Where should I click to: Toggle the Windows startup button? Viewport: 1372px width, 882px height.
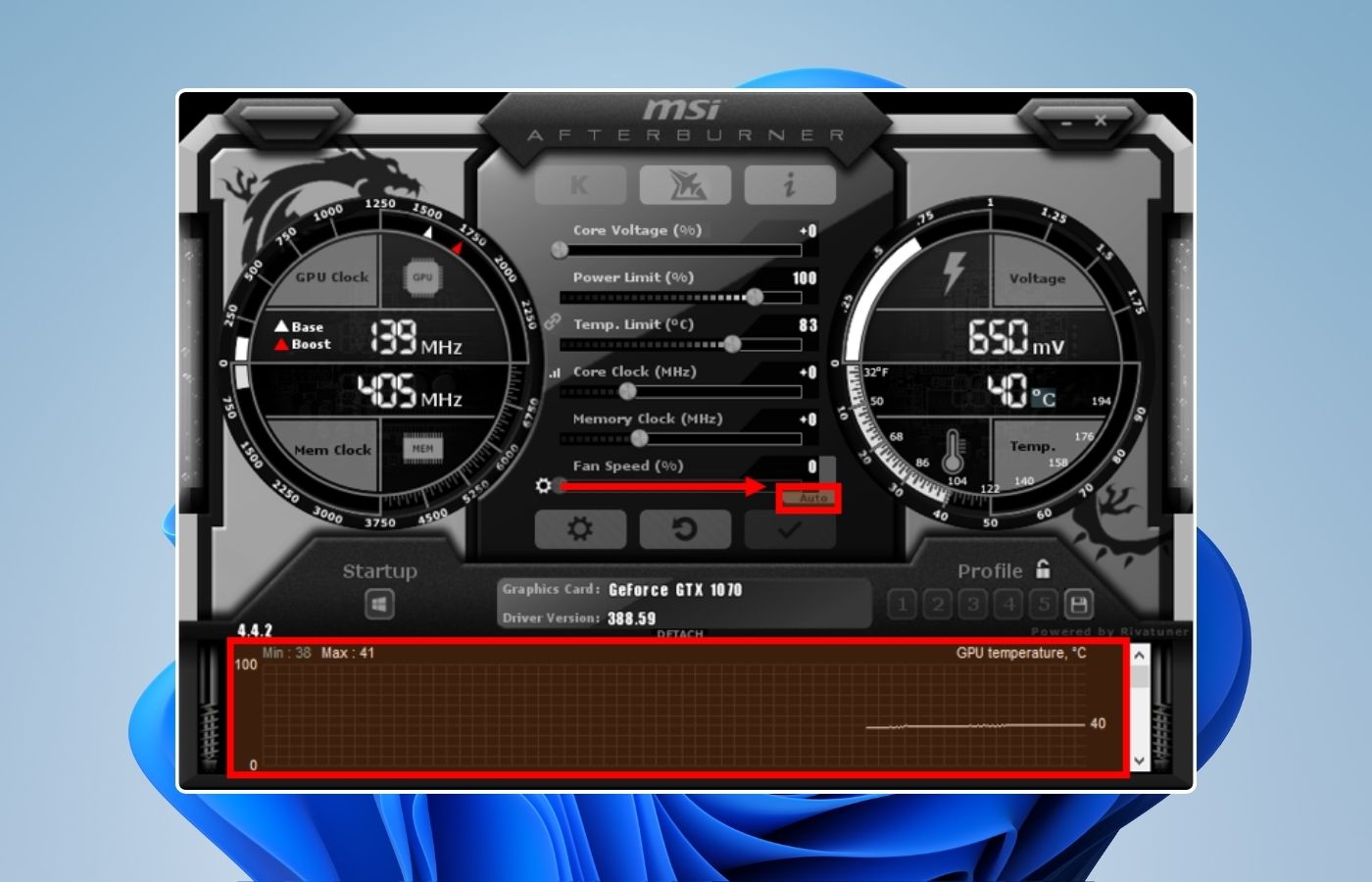pyautogui.click(x=379, y=604)
